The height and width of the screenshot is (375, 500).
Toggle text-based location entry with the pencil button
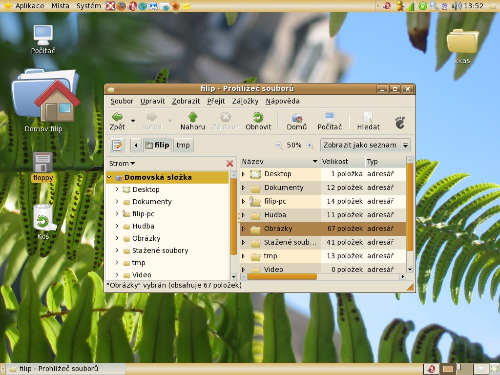tap(117, 145)
